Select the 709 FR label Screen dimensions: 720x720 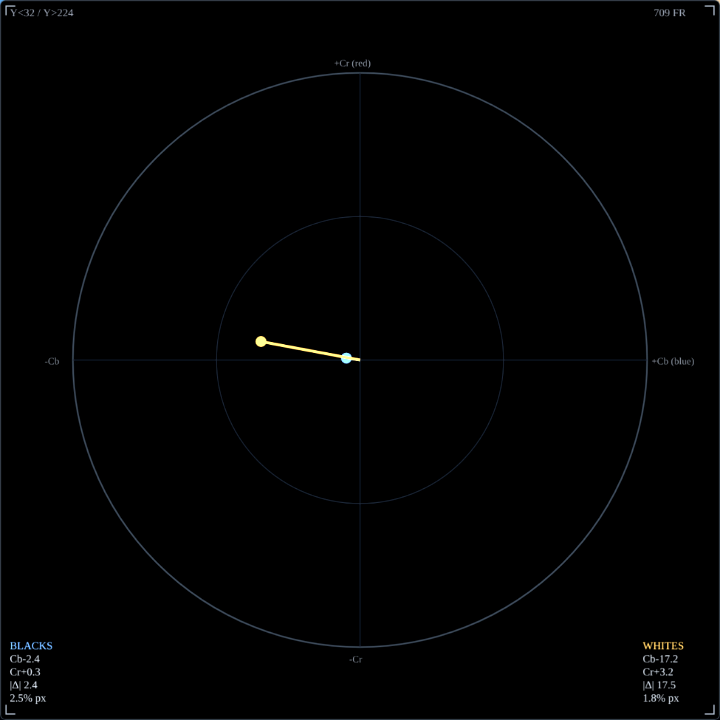click(x=669, y=13)
